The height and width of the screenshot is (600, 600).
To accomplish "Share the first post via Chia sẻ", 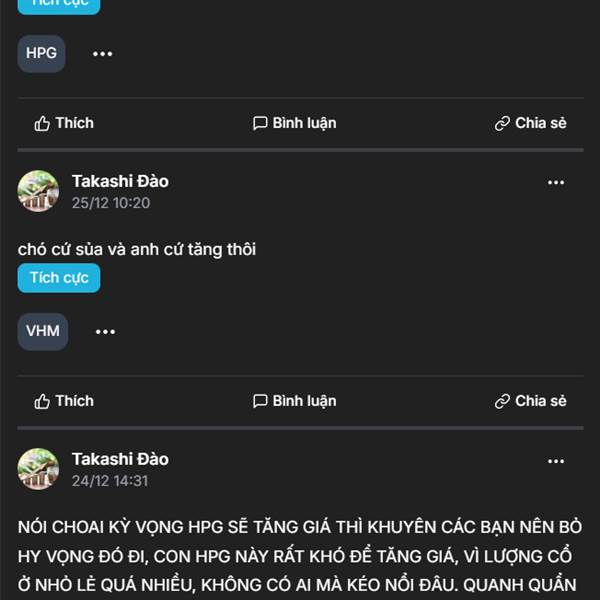I will (530, 123).
